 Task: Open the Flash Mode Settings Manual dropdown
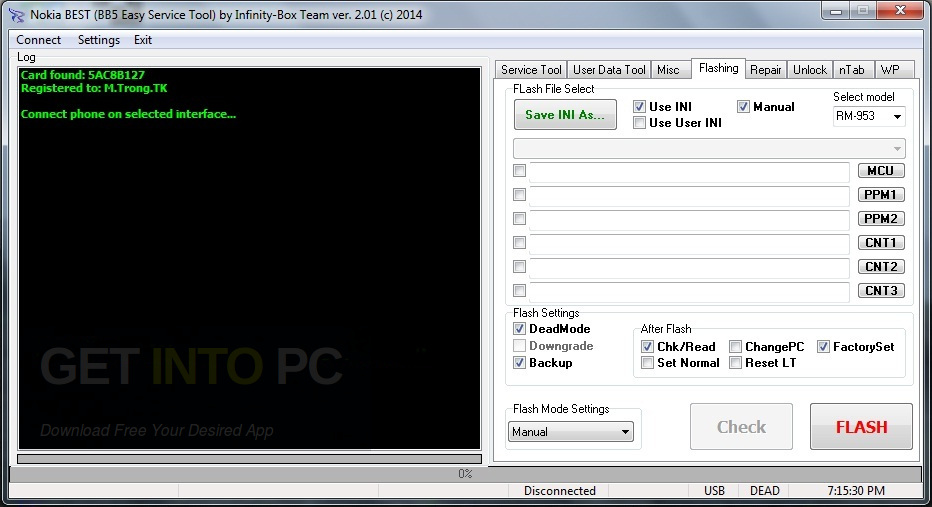click(571, 432)
